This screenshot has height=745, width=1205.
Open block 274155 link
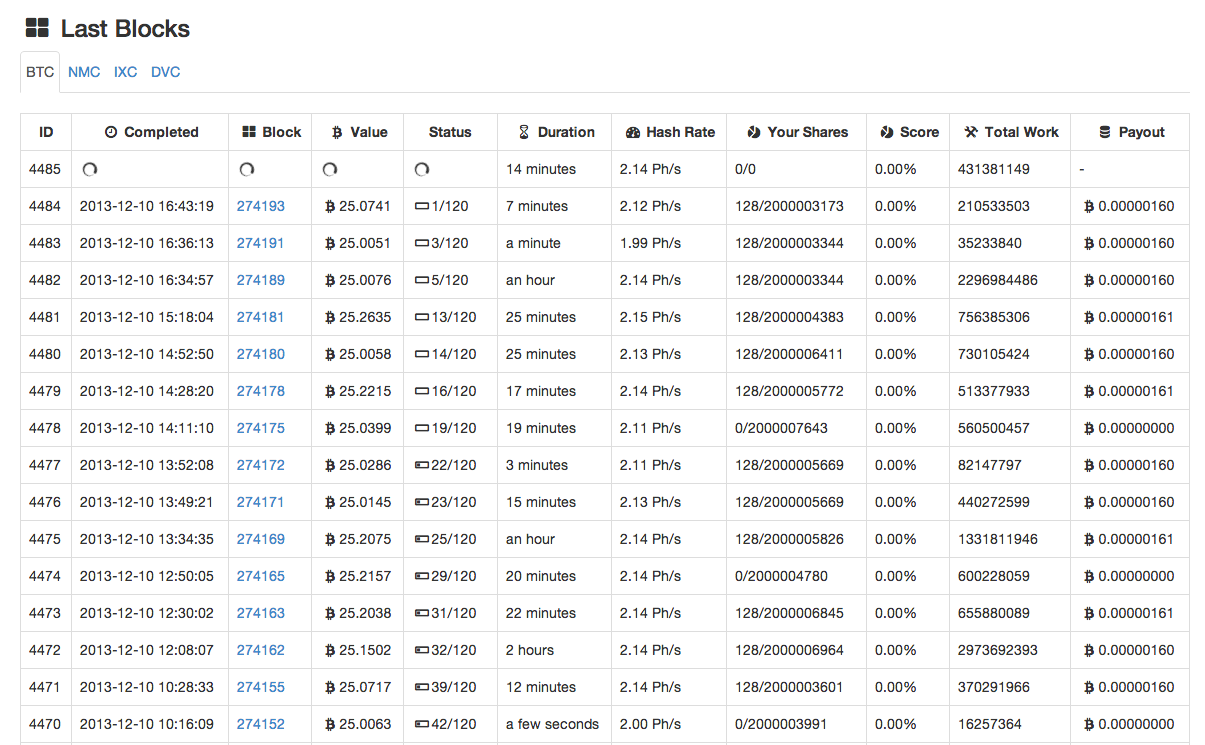[x=261, y=687]
